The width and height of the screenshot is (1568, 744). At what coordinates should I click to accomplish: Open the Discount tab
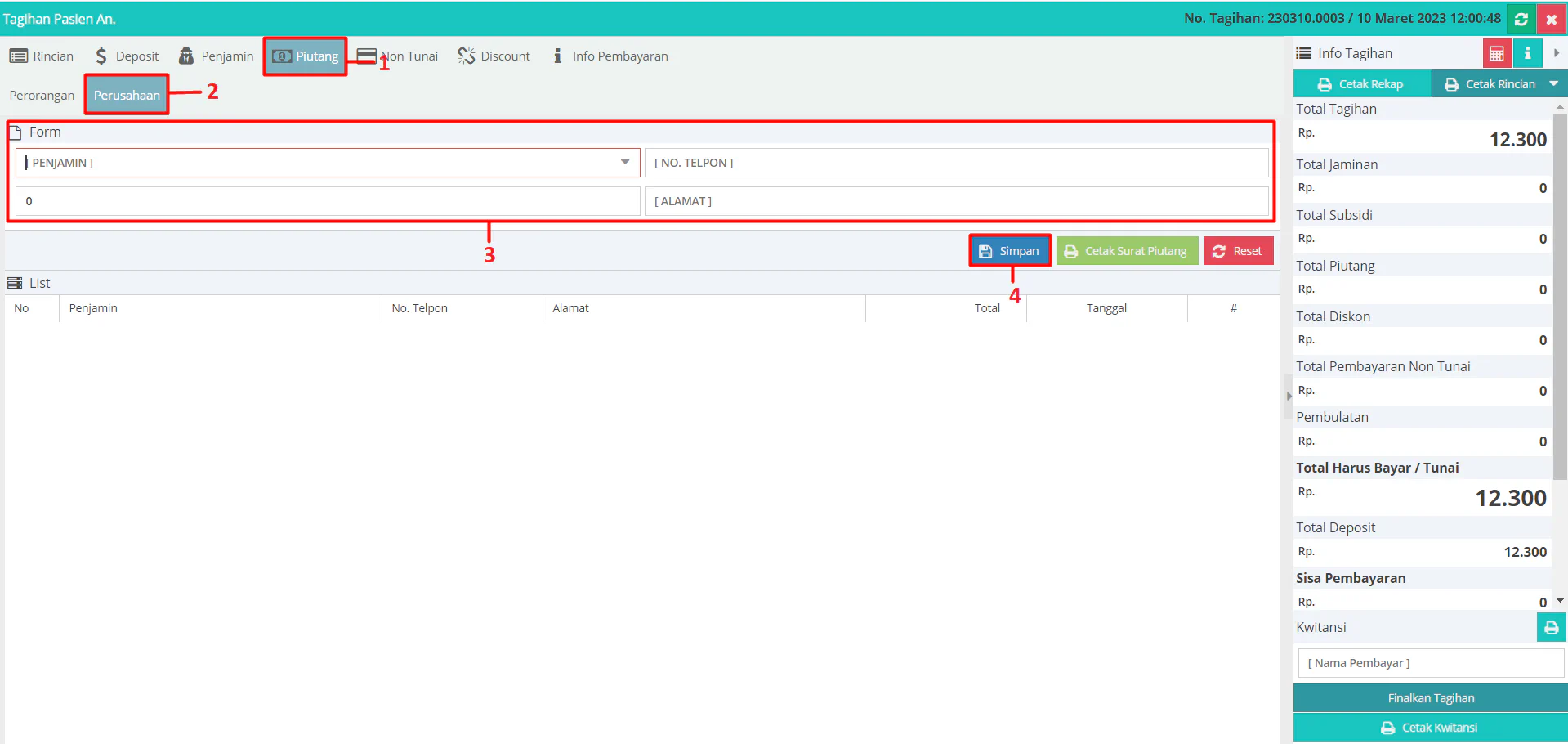[x=494, y=56]
